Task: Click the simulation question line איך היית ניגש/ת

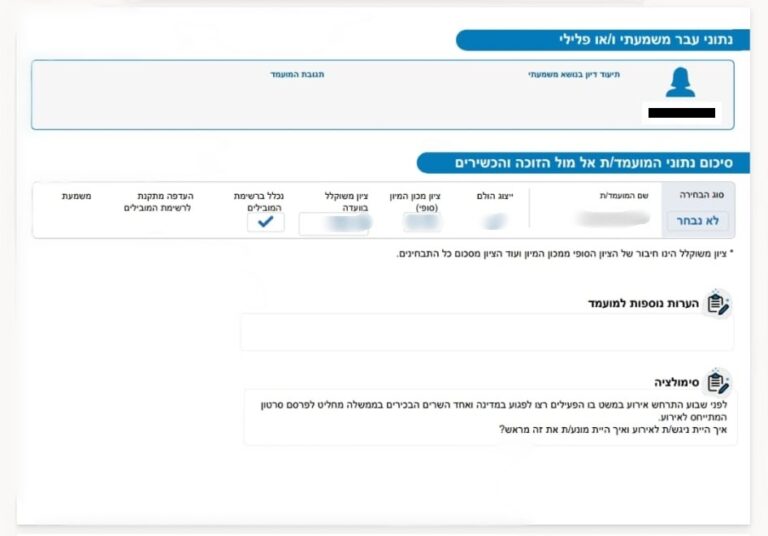Action: pos(613,430)
